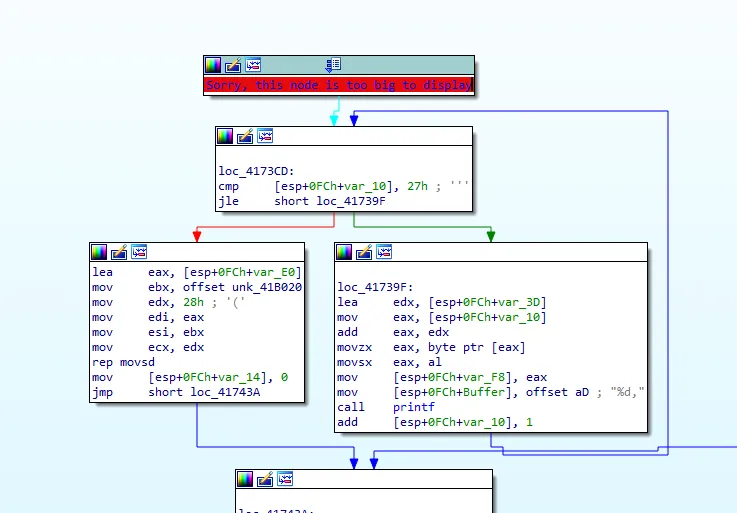This screenshot has height=513, width=737.
Task: Click the printf call operand
Action: [x=412, y=408]
